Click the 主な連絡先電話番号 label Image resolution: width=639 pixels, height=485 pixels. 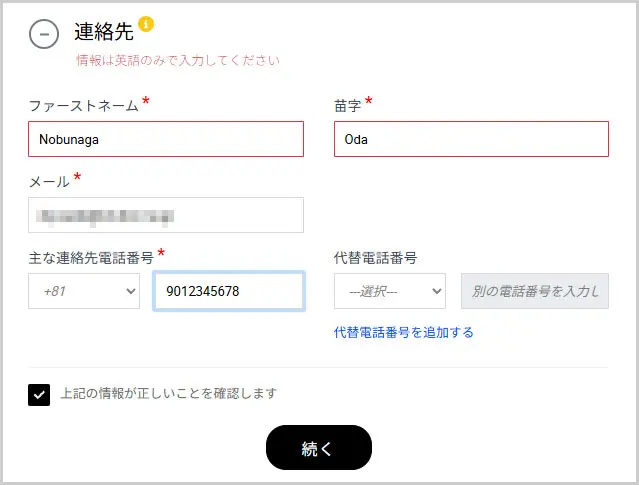[91, 257]
